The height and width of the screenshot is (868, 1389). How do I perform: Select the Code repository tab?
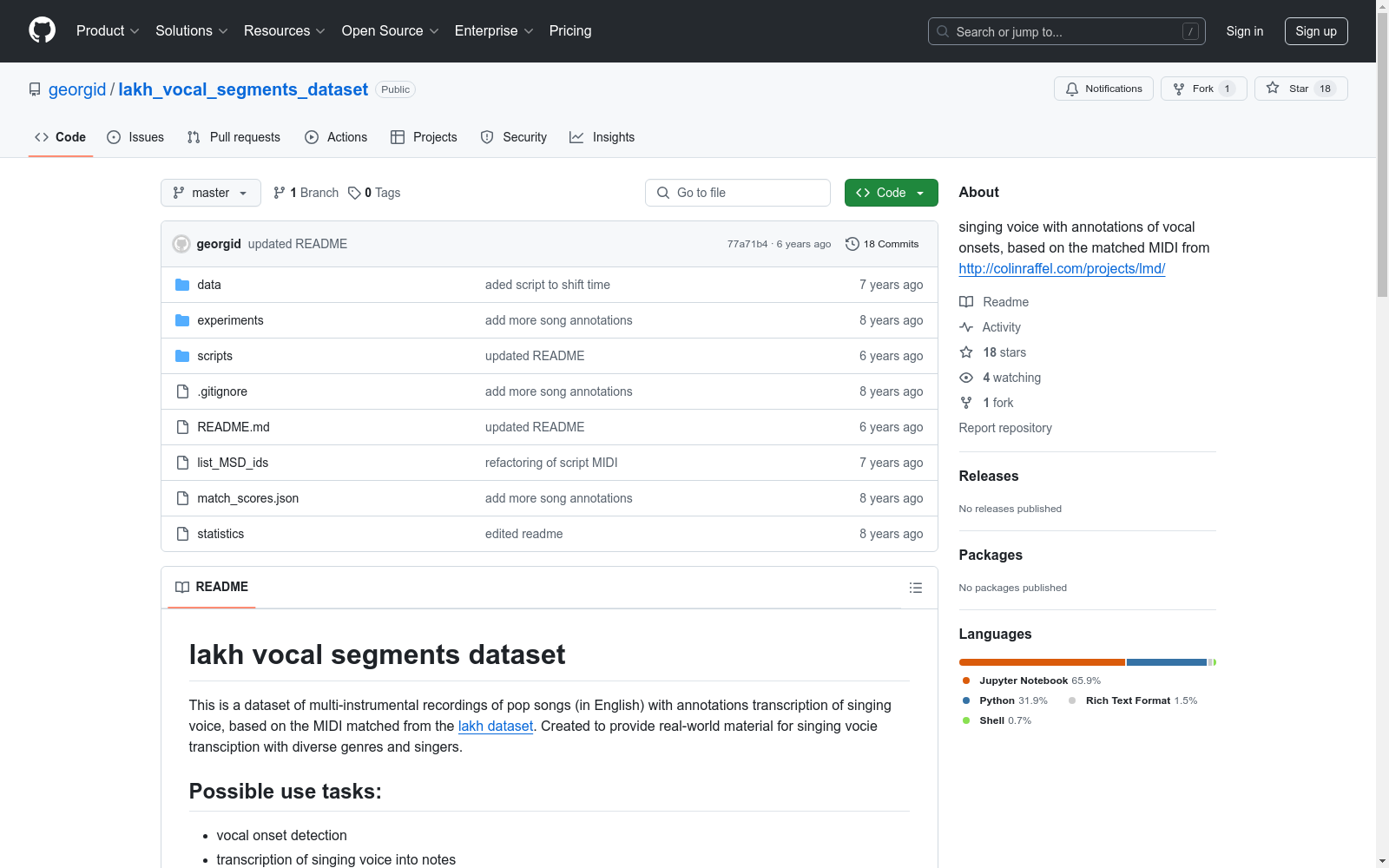[61, 137]
